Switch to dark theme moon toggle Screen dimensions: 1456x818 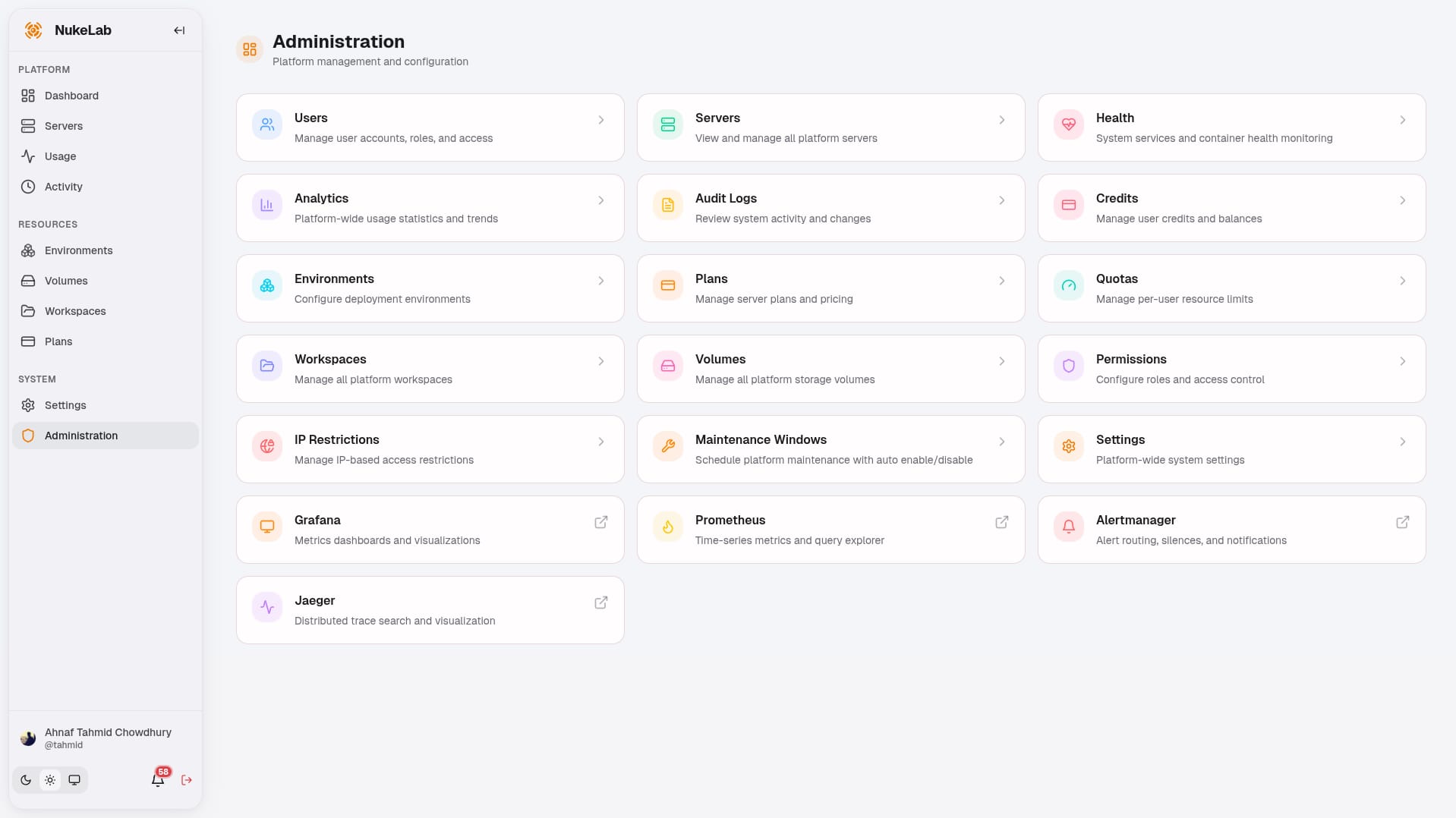tap(26, 780)
